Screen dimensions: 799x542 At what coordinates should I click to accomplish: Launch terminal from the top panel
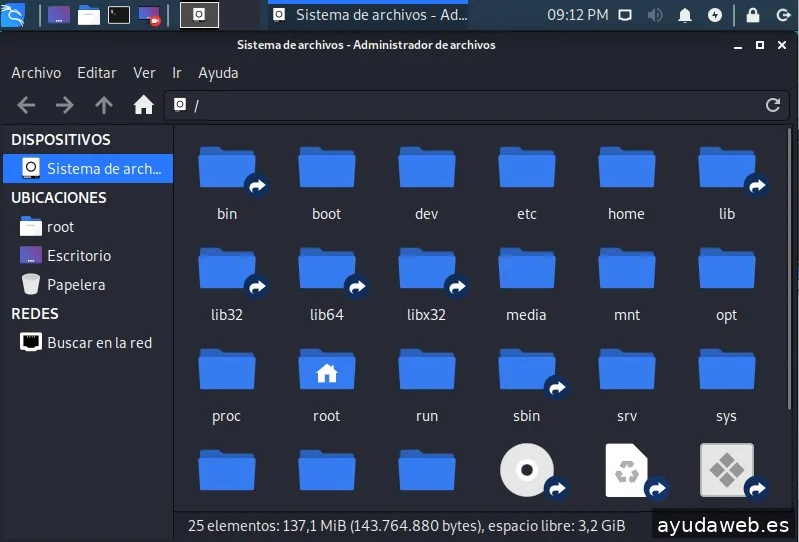119,15
